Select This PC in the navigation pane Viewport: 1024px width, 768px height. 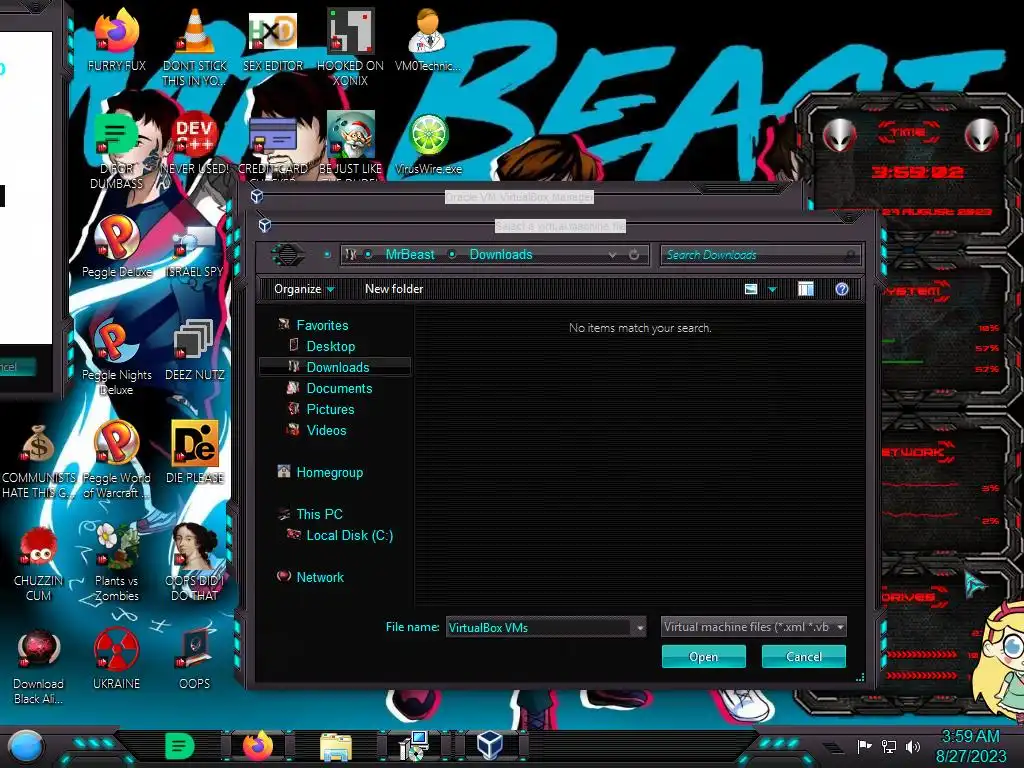[x=319, y=514]
